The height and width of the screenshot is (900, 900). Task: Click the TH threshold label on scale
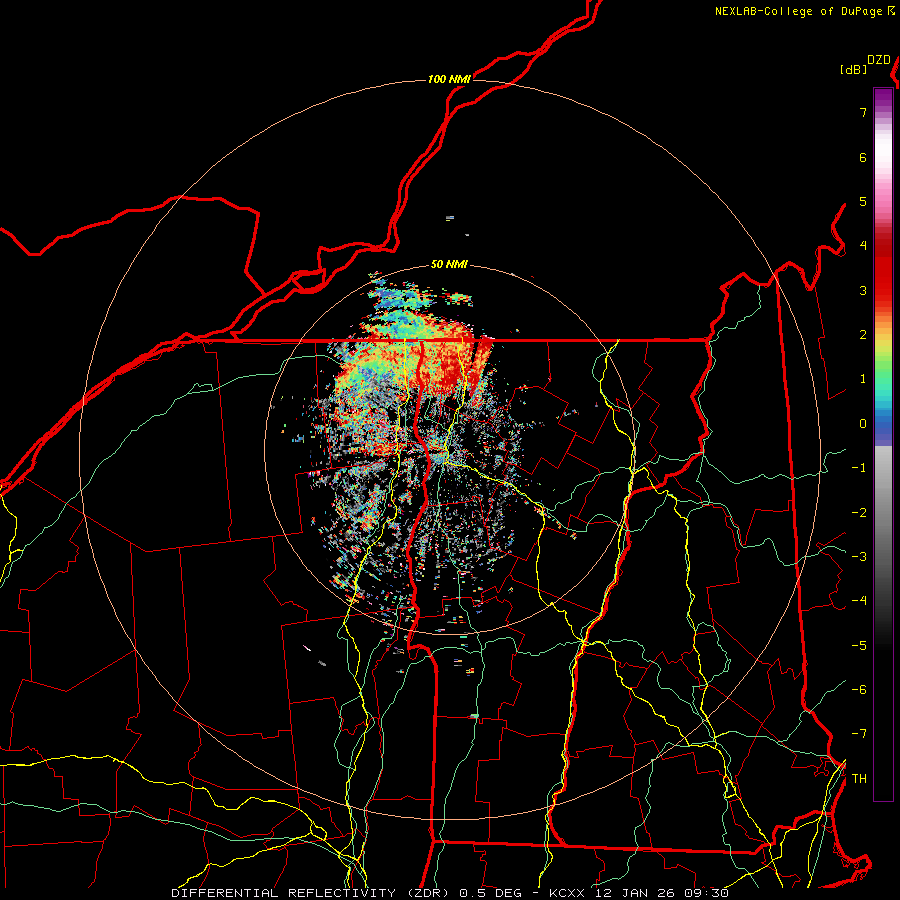tap(859, 779)
